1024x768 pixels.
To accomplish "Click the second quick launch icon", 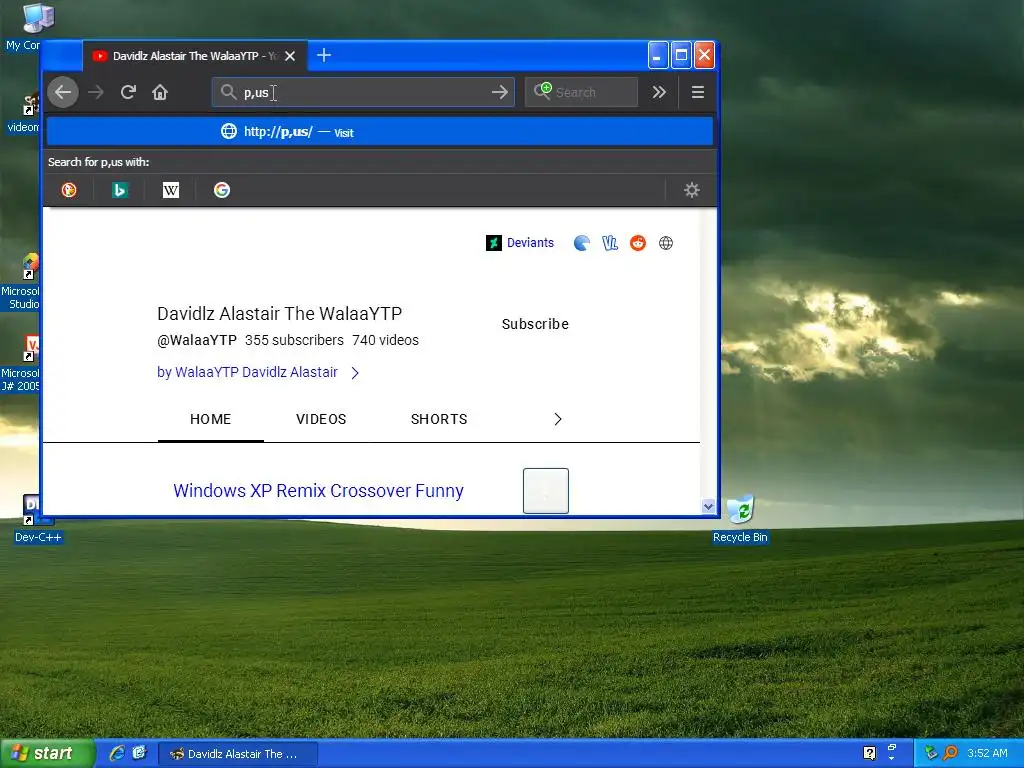I will (140, 754).
